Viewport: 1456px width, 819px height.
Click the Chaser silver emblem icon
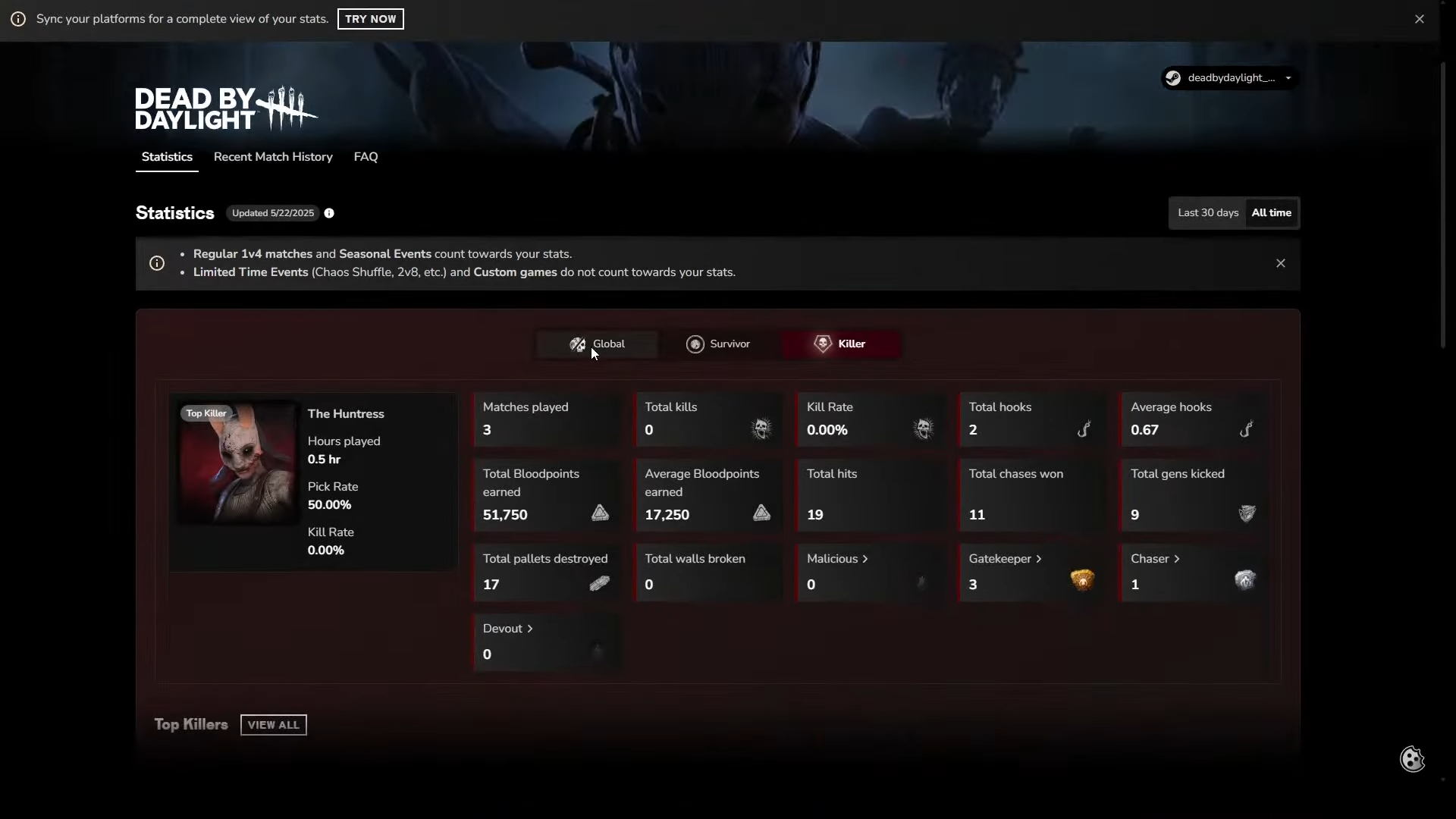pyautogui.click(x=1244, y=580)
